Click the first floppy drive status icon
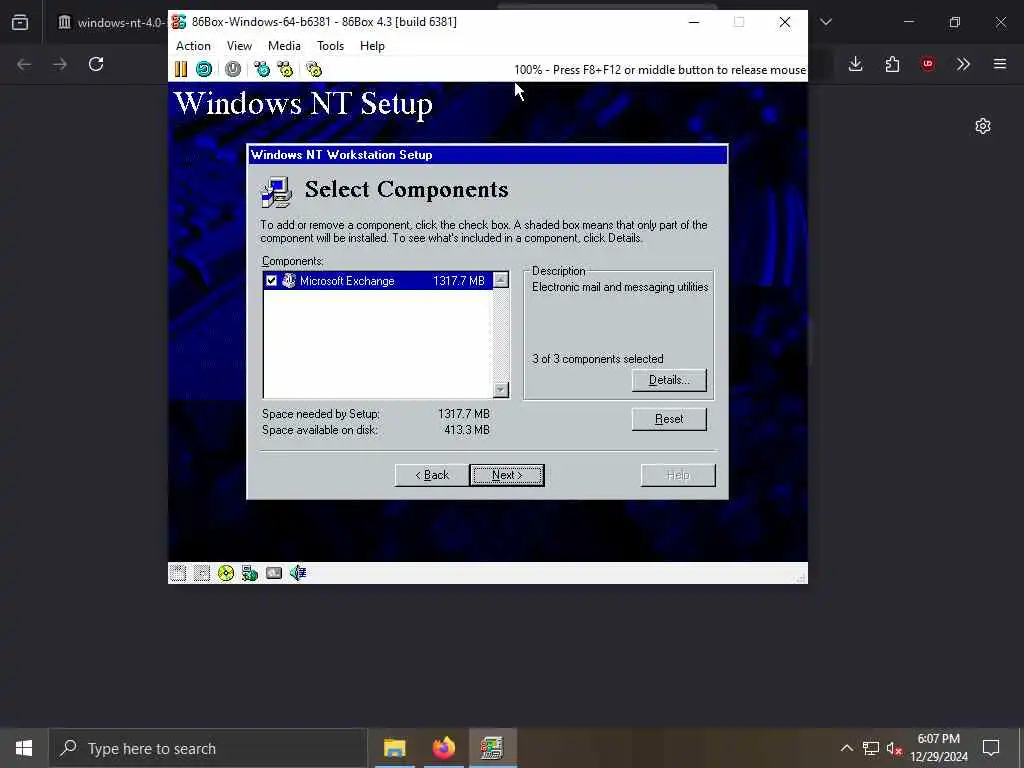 178,573
